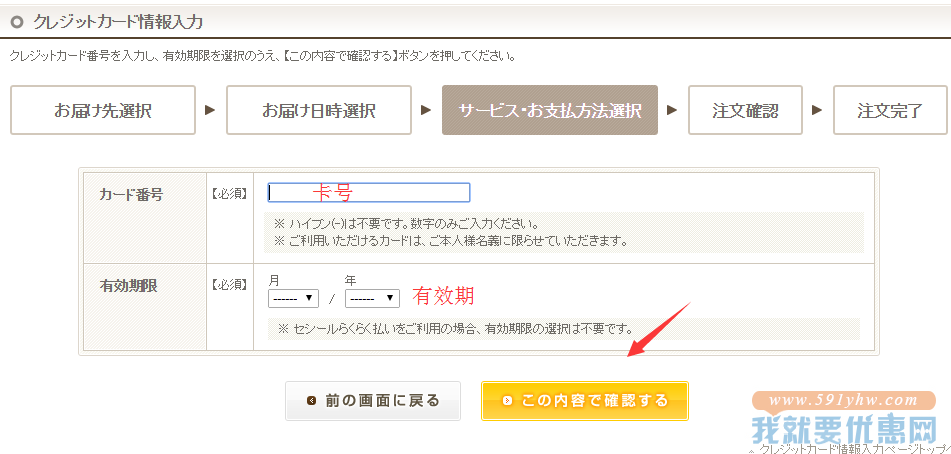Click the arrow icon on confirm button
This screenshot has width=951, height=454.
508,401
